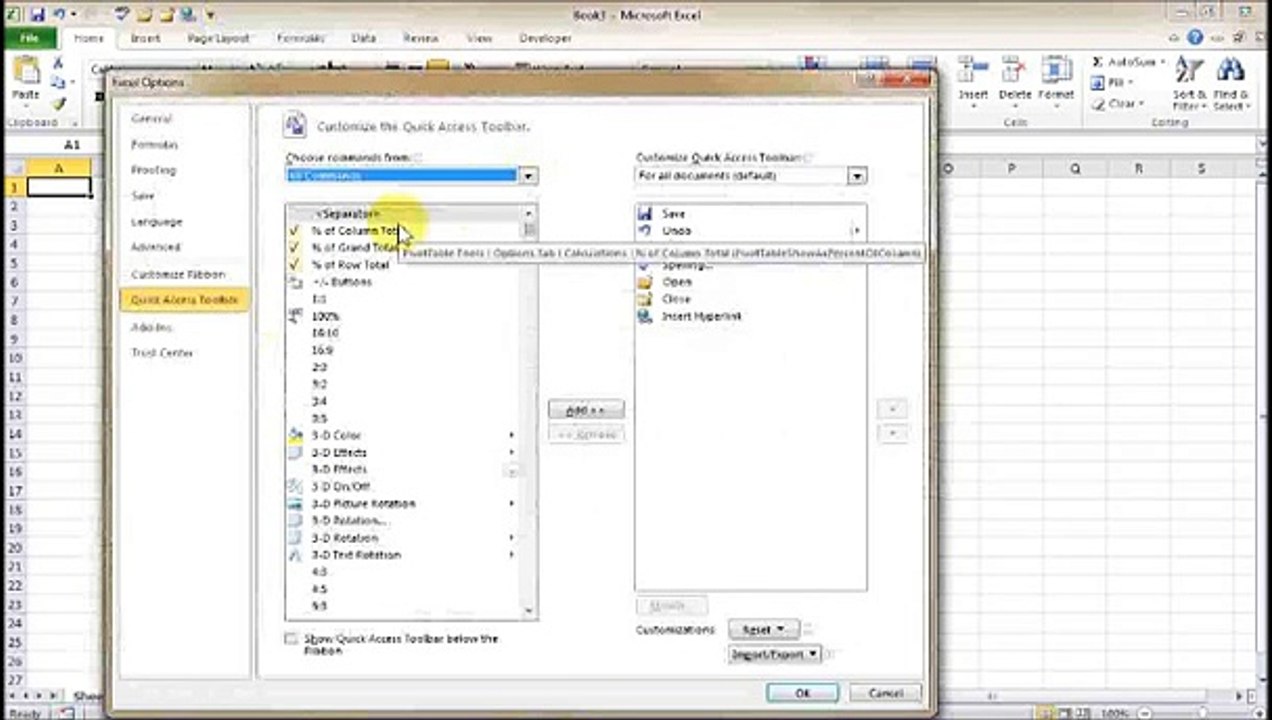The width and height of the screenshot is (1272, 720).
Task: Switch to the Data ribbon tab
Action: (x=364, y=38)
